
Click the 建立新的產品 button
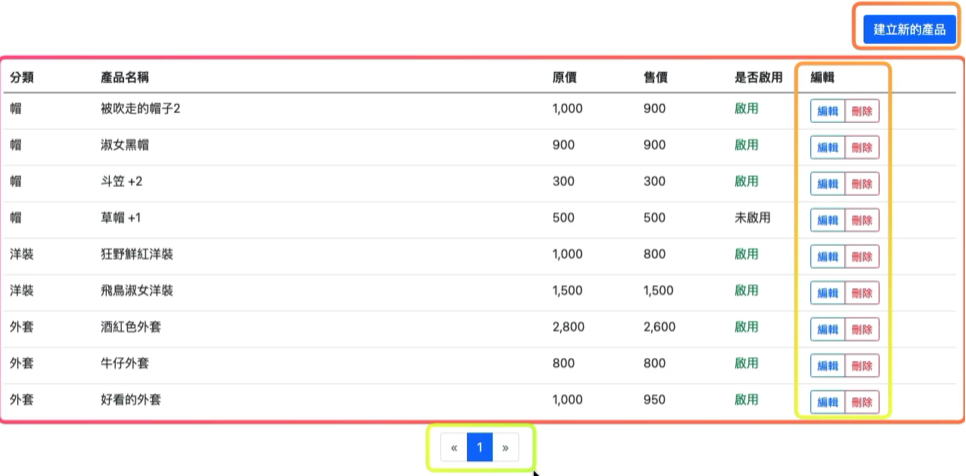[909, 30]
